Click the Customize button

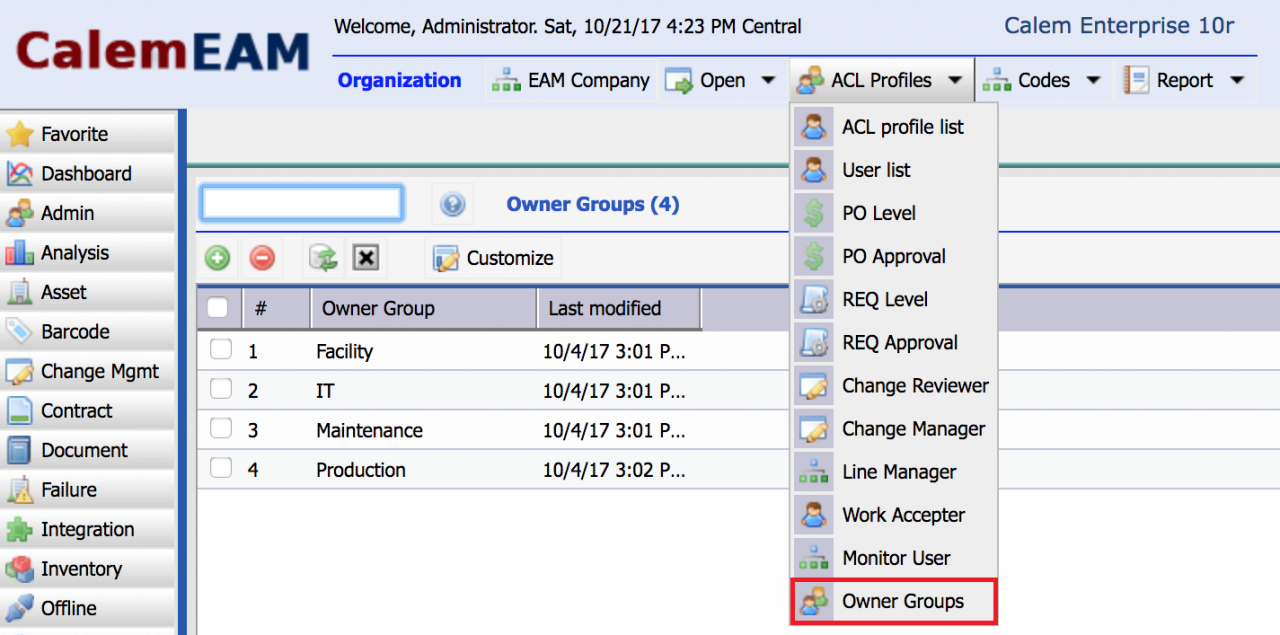493,258
